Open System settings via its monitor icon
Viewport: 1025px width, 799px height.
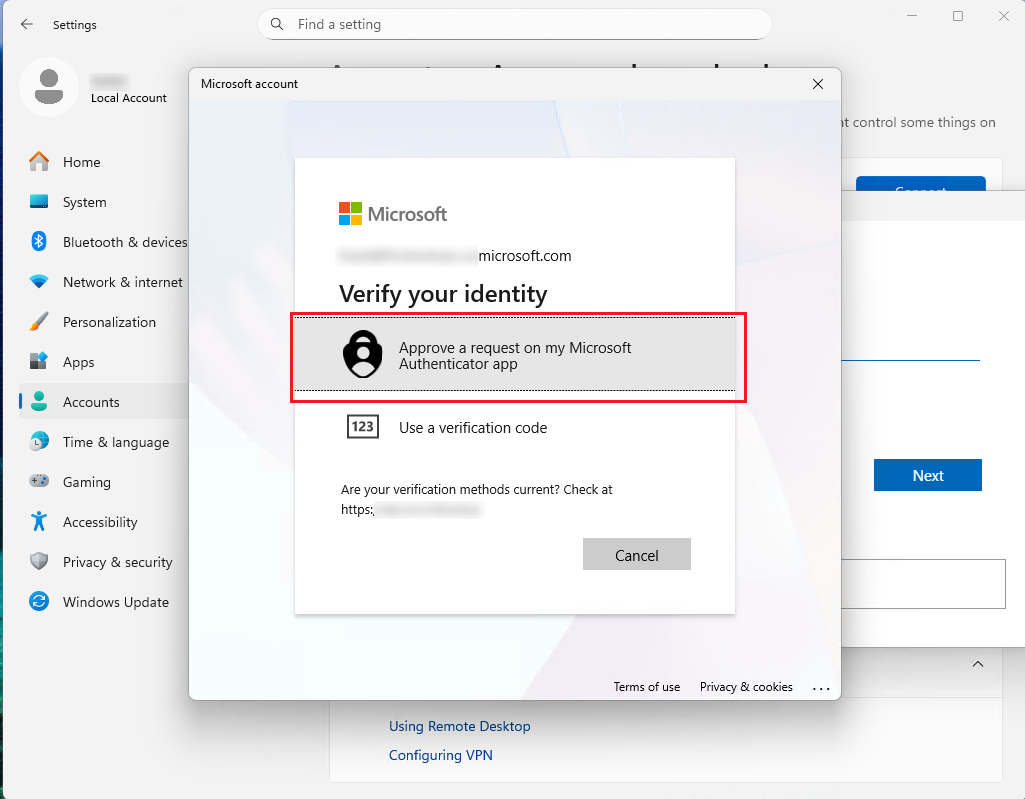pyautogui.click(x=38, y=202)
